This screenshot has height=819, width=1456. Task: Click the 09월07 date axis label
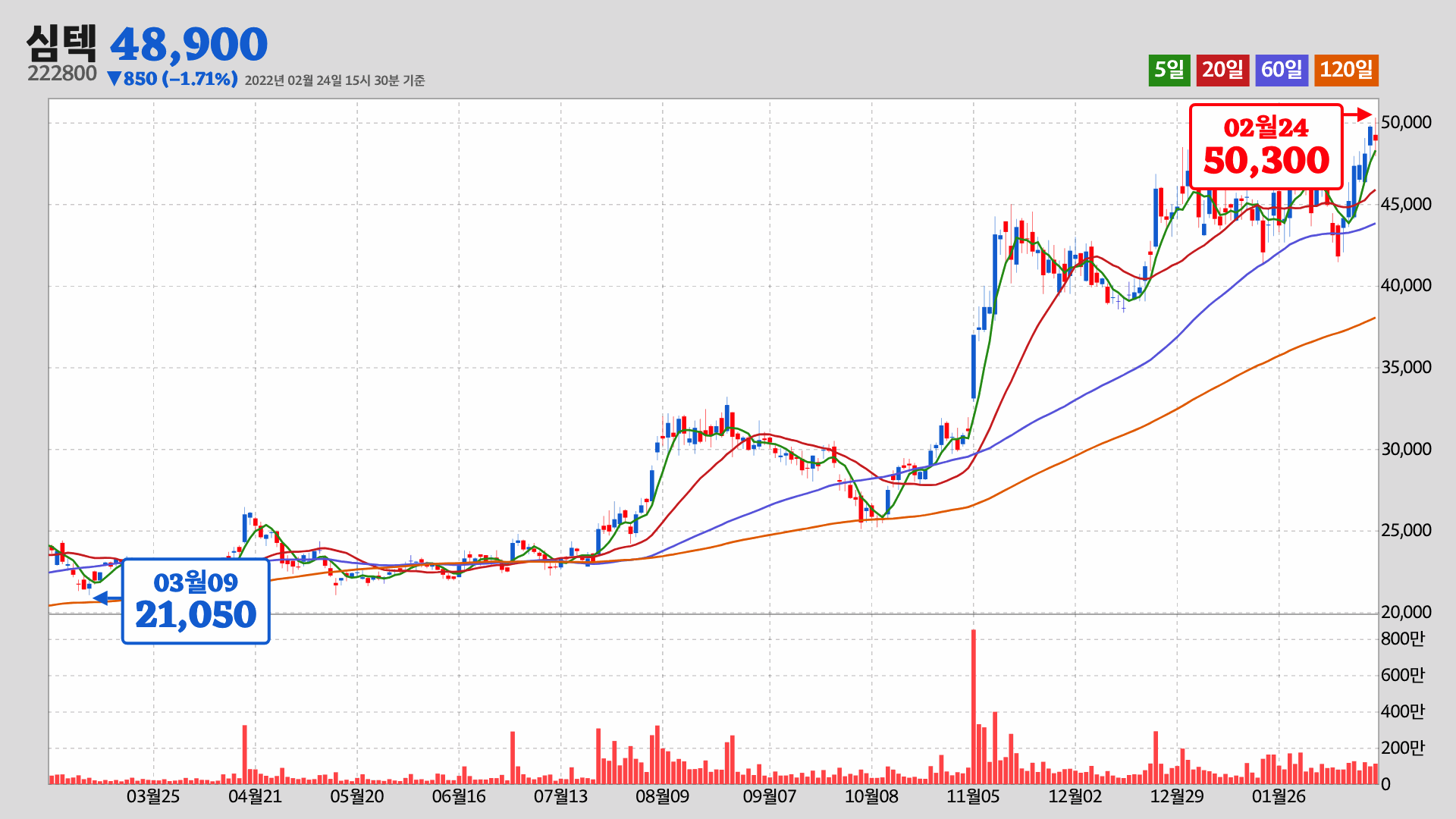tap(770, 797)
